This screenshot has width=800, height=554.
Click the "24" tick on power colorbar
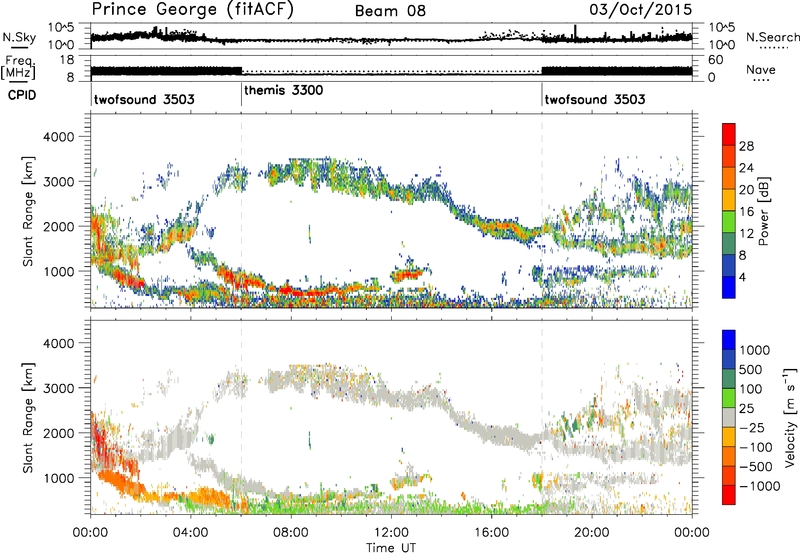[x=746, y=168]
